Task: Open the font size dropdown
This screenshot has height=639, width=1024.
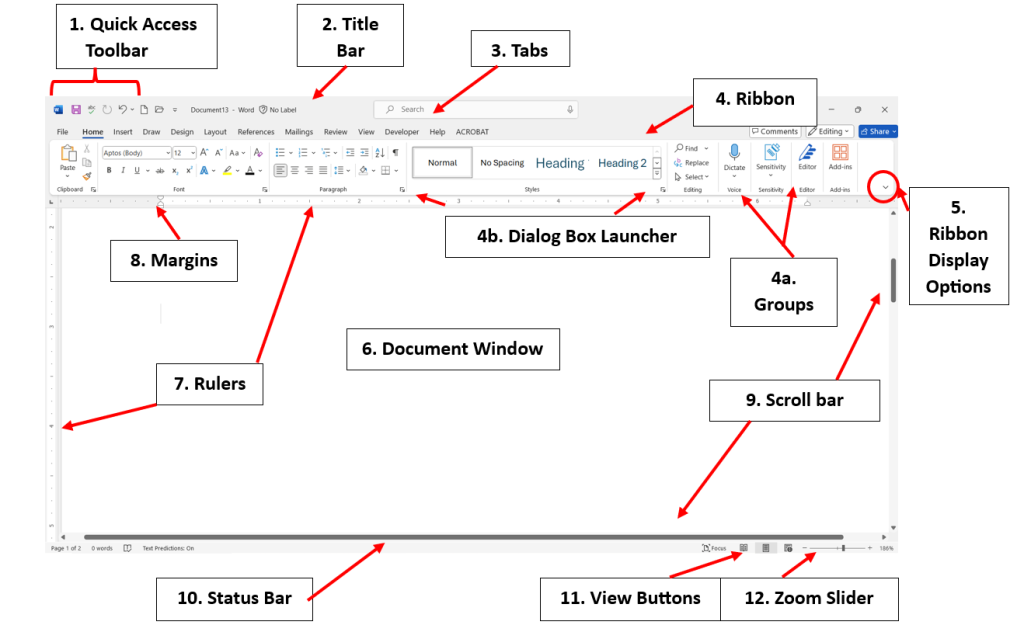Action: point(191,151)
